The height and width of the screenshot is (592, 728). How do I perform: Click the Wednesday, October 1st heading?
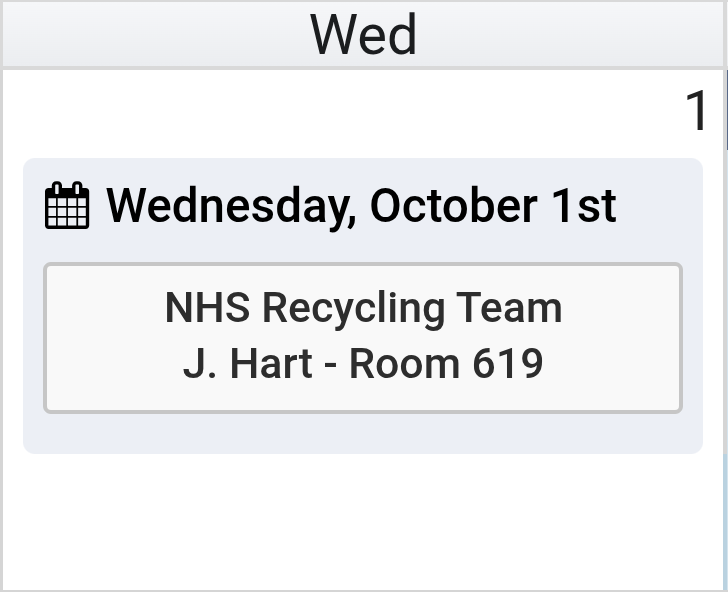point(361,206)
